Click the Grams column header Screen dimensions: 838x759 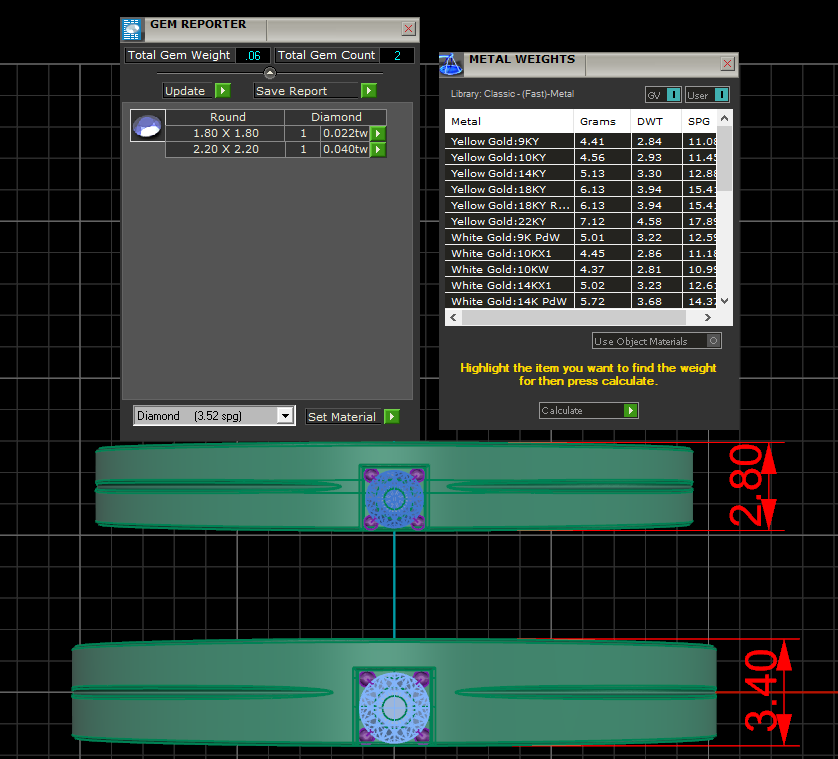pyautogui.click(x=598, y=121)
